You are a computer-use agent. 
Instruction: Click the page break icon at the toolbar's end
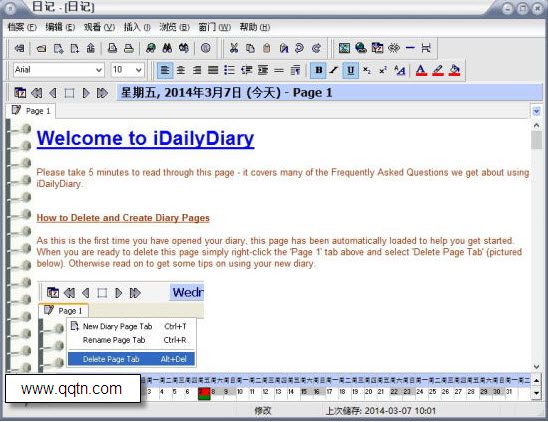[x=426, y=48]
